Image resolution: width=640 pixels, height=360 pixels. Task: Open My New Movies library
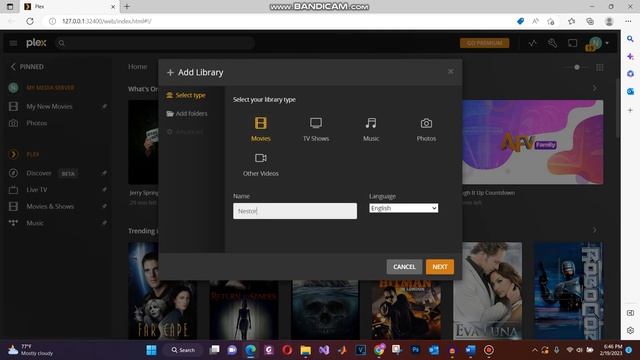click(49, 107)
